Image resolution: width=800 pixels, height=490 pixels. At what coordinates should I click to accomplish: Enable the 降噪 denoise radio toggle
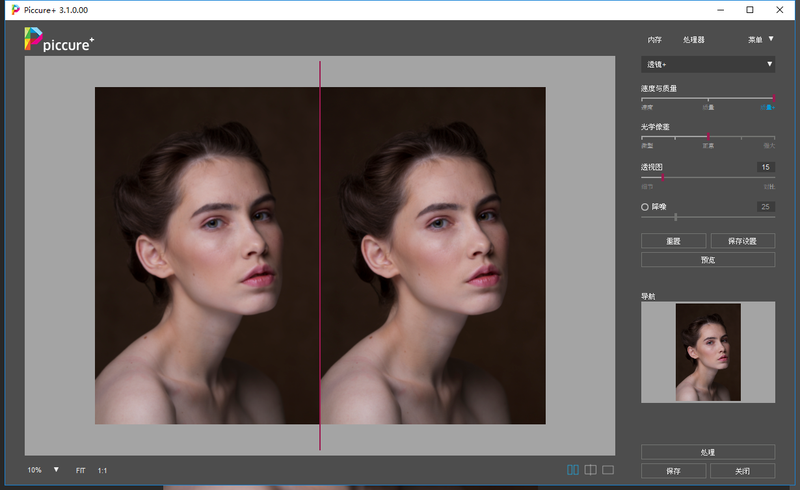pos(645,207)
